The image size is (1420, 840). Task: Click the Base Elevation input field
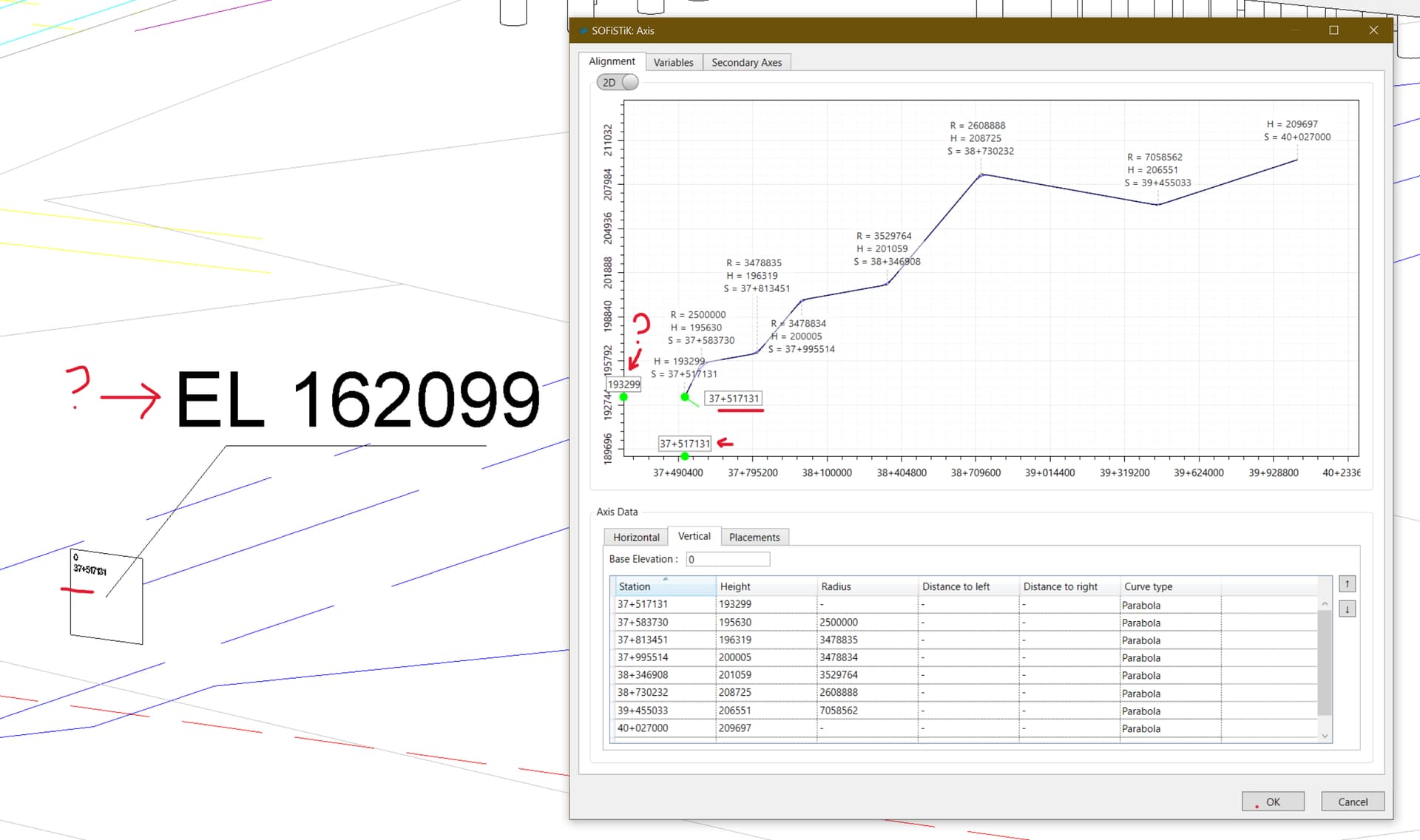coord(727,559)
